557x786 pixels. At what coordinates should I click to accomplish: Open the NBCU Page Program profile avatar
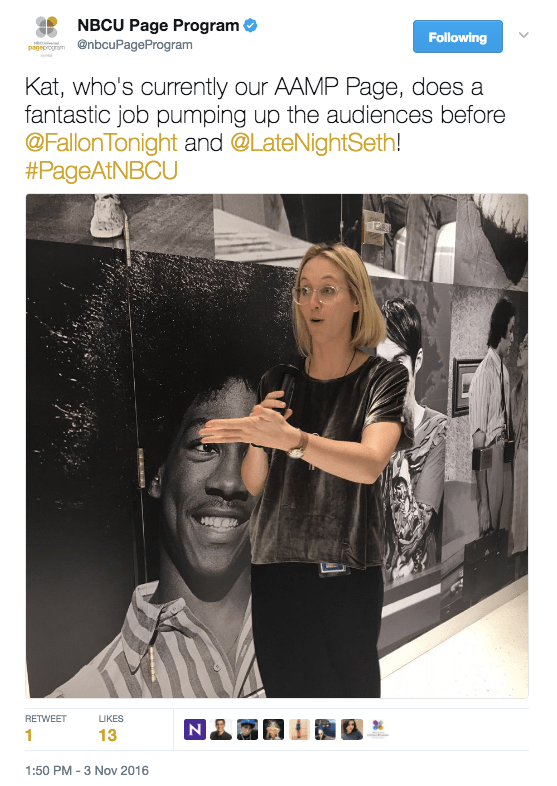[x=46, y=36]
